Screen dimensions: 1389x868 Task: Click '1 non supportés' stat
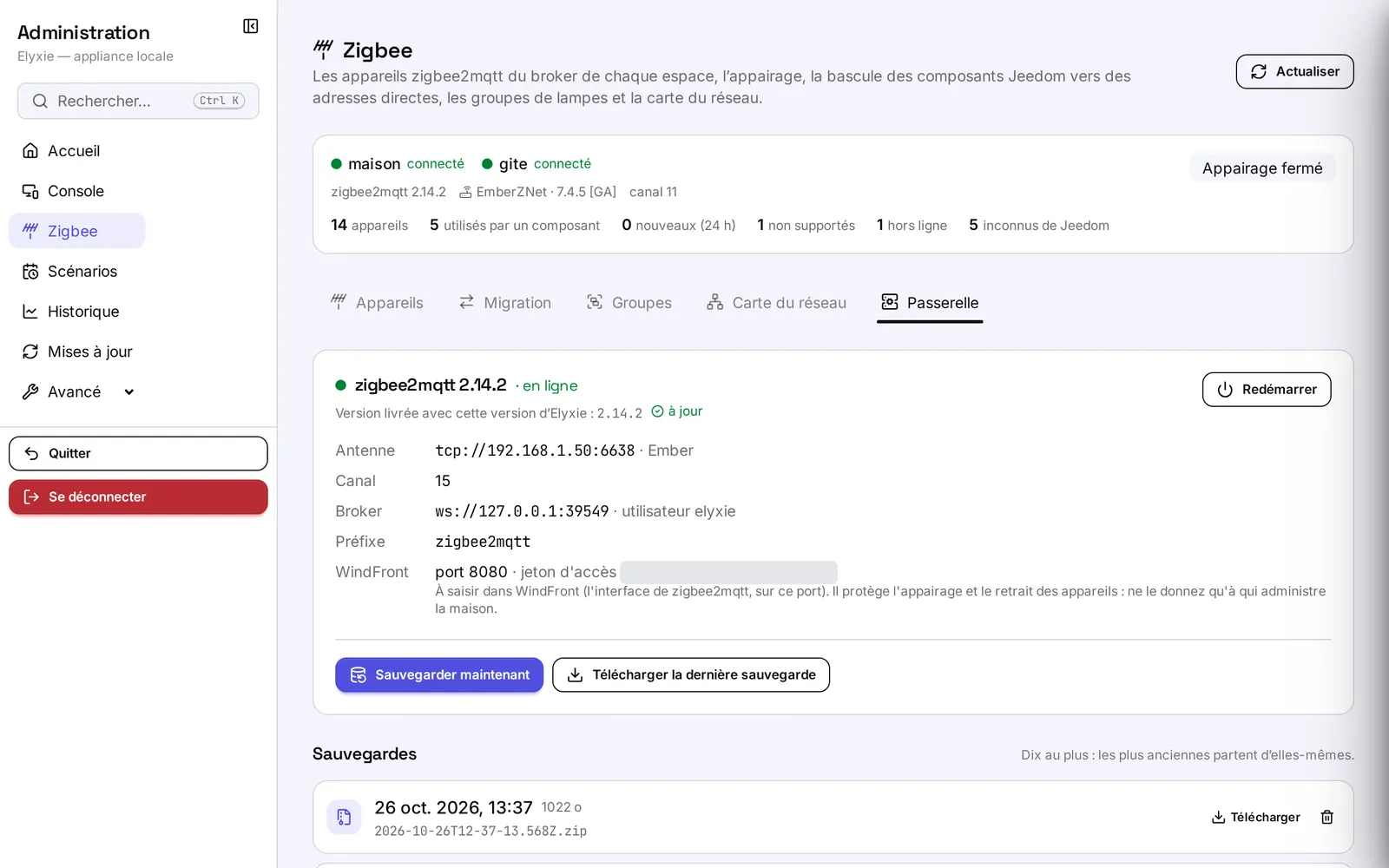[x=806, y=225]
